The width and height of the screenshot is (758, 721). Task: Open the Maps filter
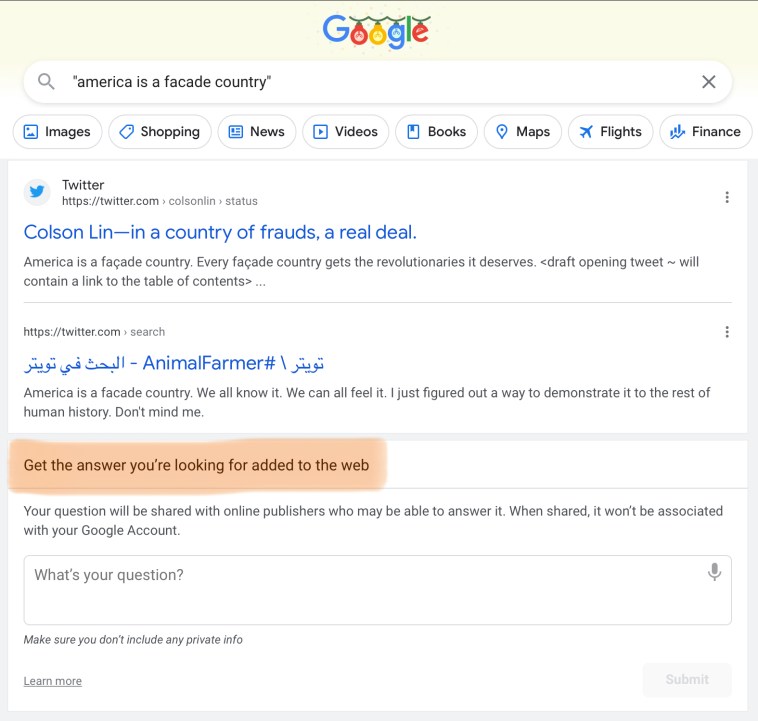click(521, 132)
